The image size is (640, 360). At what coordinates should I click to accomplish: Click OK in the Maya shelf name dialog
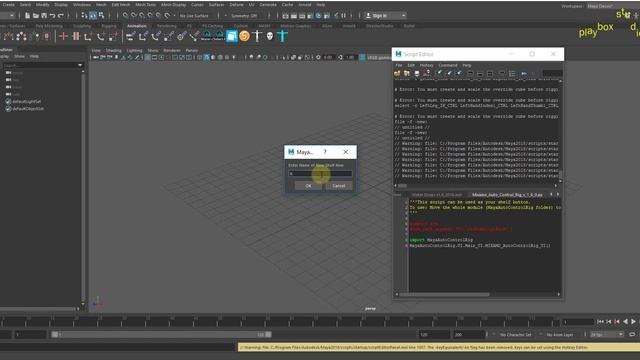(x=308, y=186)
